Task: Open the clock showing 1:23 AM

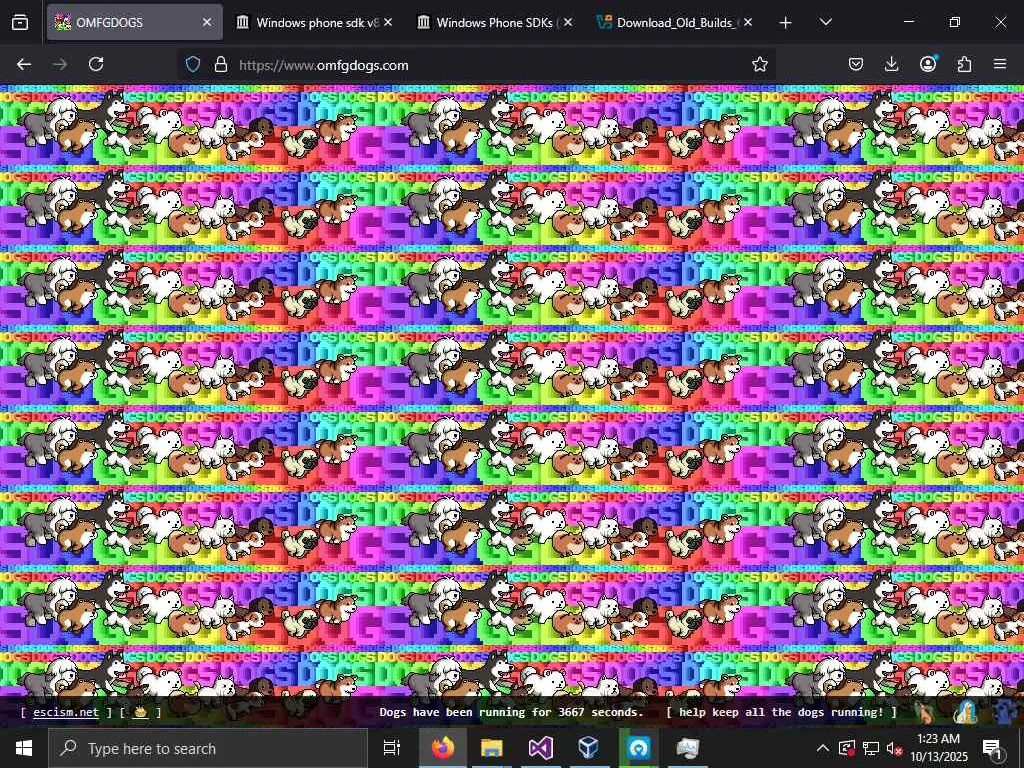Action: pyautogui.click(x=939, y=748)
